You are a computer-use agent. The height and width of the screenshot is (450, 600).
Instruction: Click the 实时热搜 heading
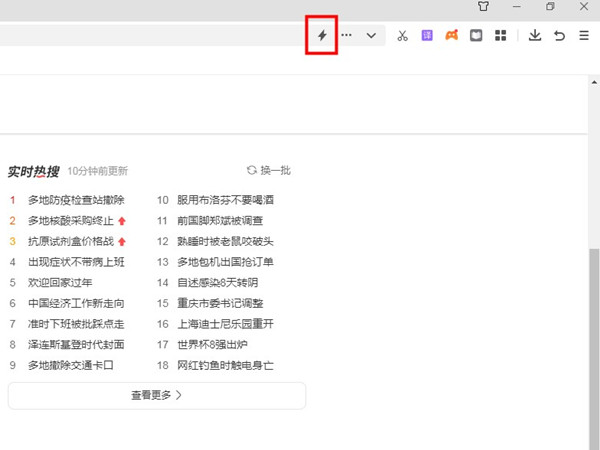pos(33,171)
